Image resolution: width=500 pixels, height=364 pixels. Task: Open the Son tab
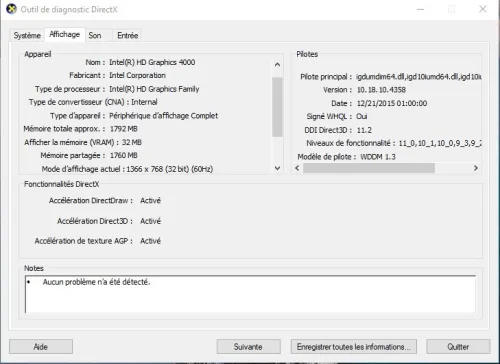(x=95, y=35)
